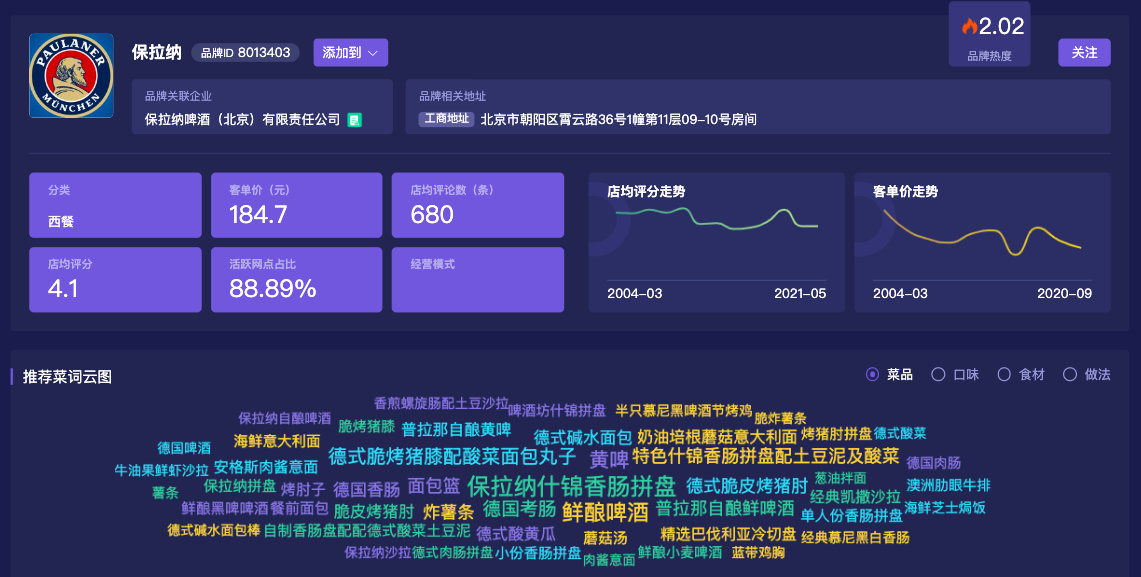This screenshot has width=1141, height=577.
Task: Click the 香煎螺旋肠配土豆沙拉 word
Action: (441, 403)
